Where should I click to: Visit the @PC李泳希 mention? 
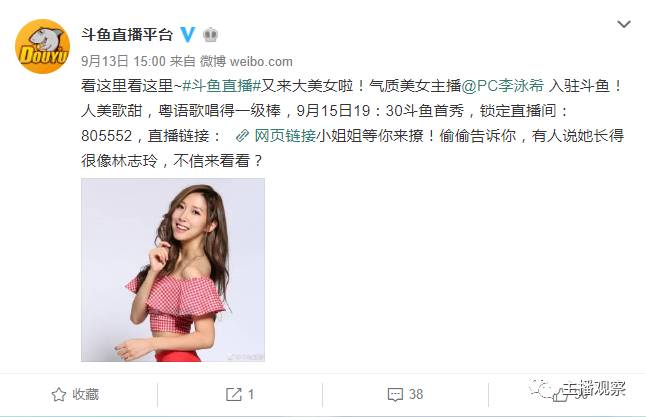click(x=503, y=86)
